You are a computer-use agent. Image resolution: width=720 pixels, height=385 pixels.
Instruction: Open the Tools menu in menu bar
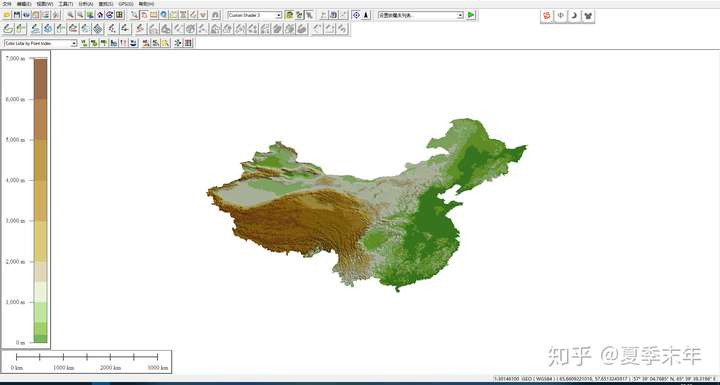(65, 4)
